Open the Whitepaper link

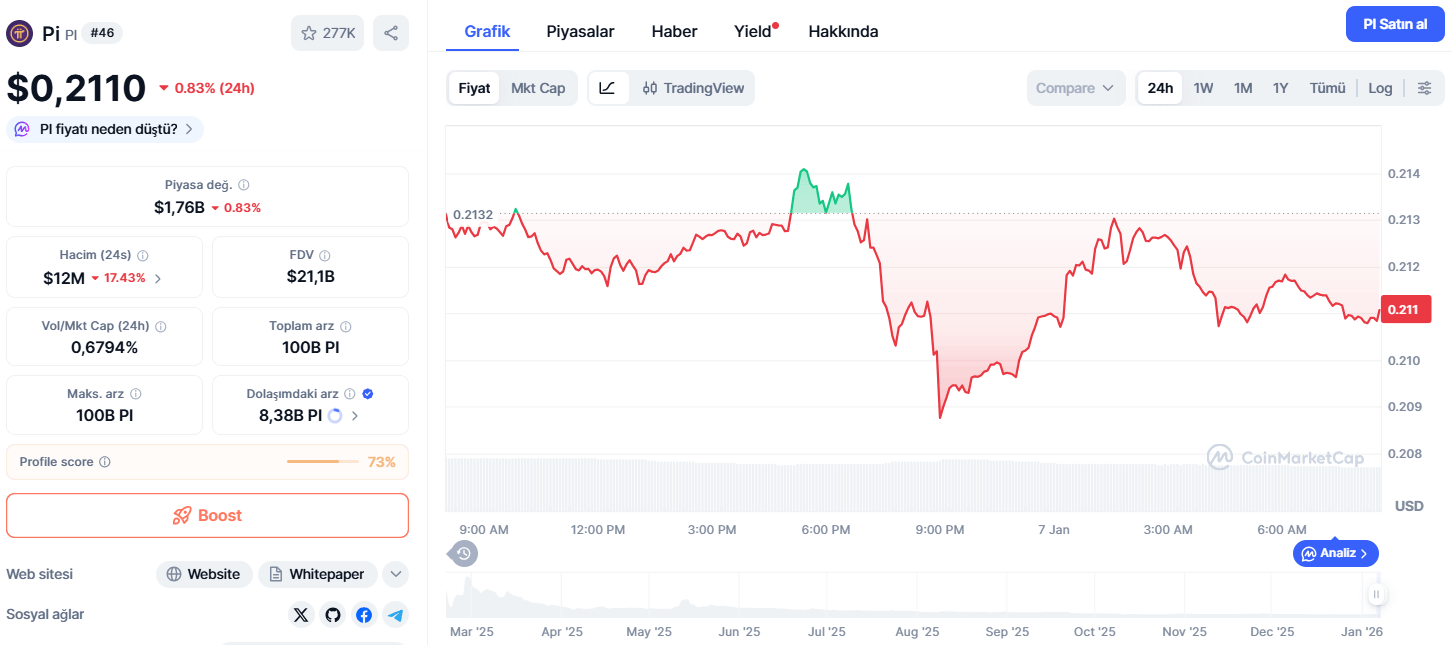318,574
